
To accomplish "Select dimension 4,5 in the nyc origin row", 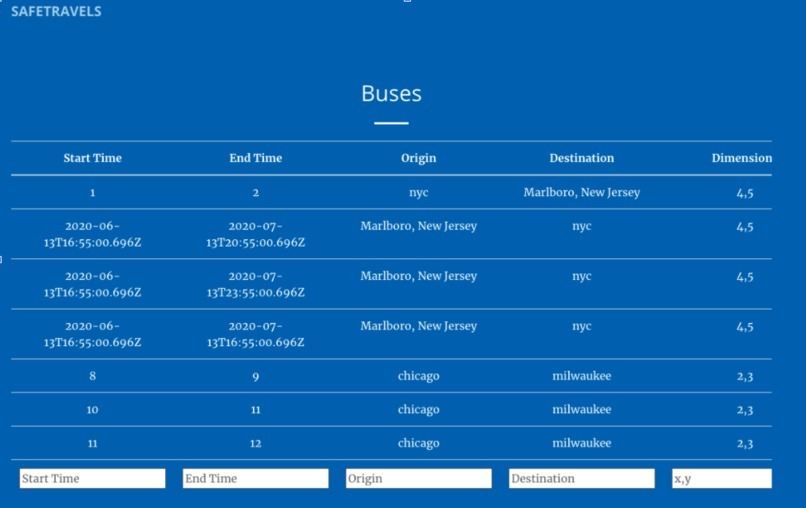I will point(745,193).
